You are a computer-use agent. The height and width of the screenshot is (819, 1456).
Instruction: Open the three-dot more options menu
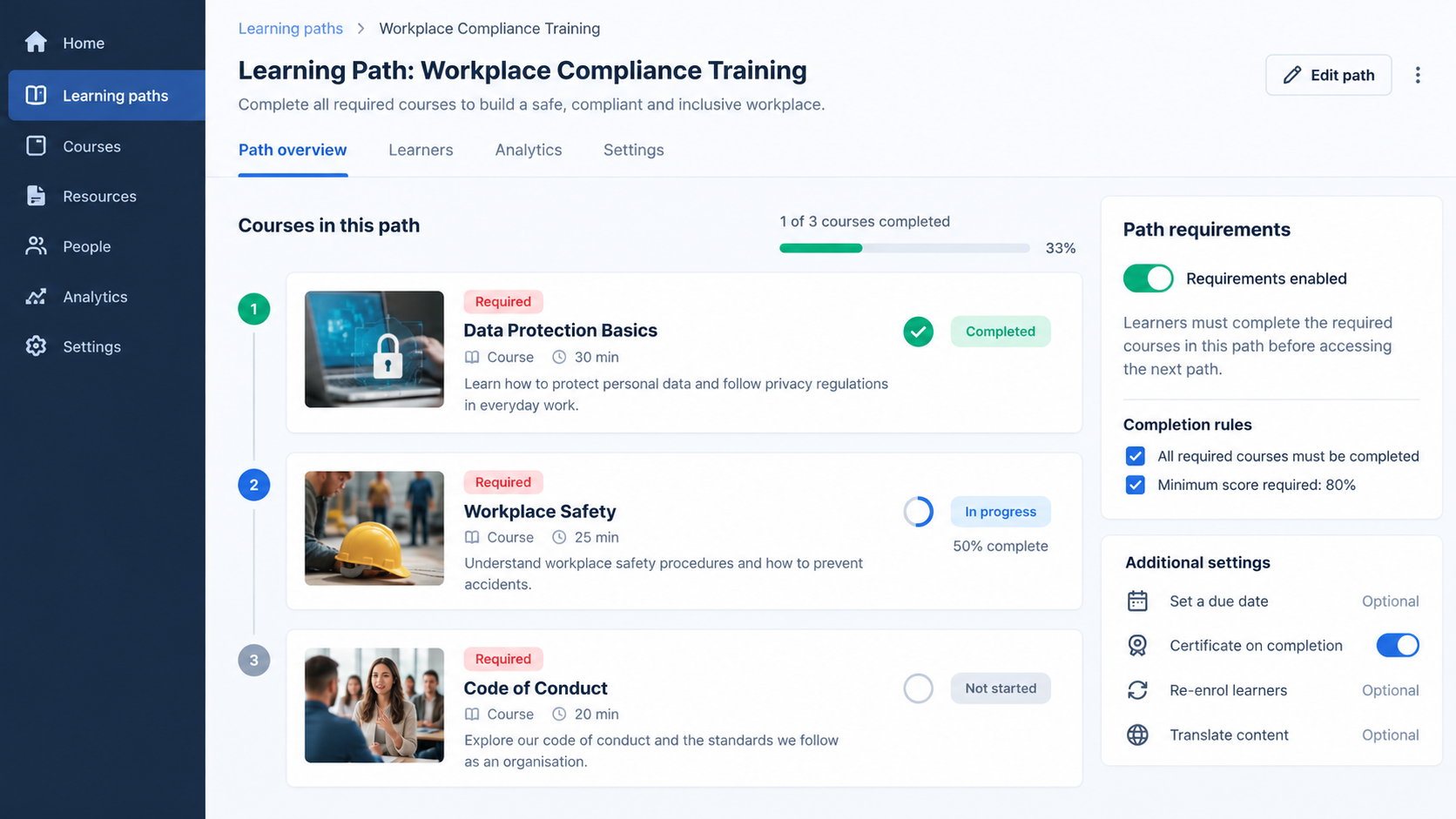point(1418,75)
